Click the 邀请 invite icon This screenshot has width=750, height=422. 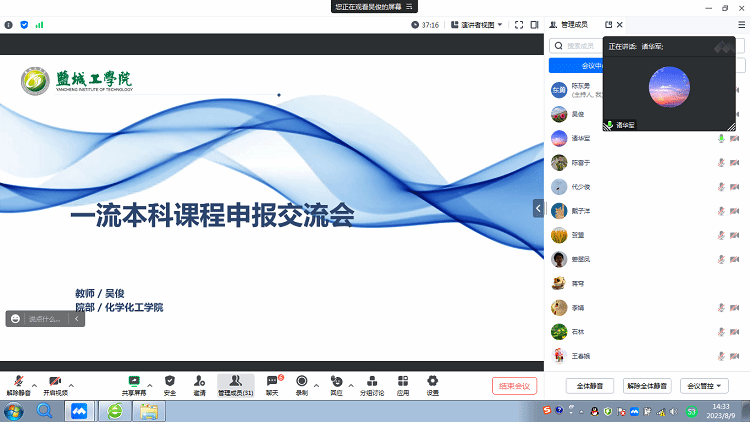tap(200, 381)
